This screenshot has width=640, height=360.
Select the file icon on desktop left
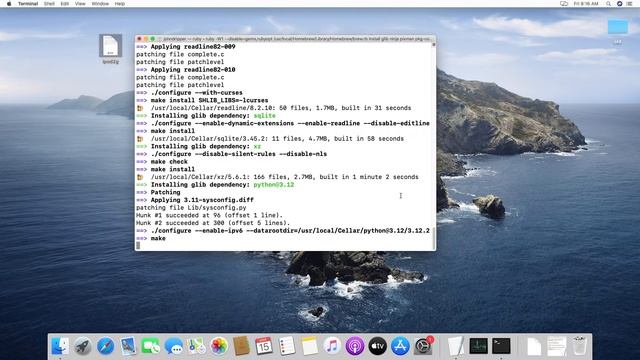point(110,46)
